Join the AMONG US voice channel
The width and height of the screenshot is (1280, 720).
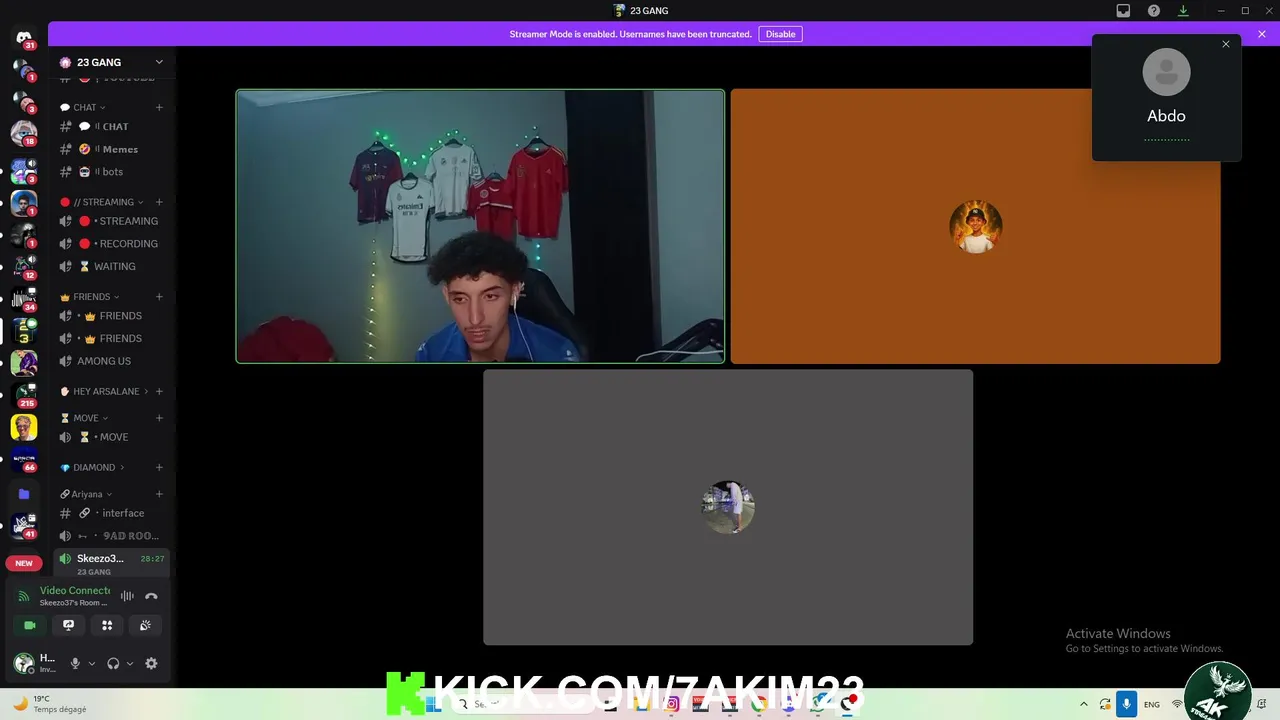click(x=110, y=361)
